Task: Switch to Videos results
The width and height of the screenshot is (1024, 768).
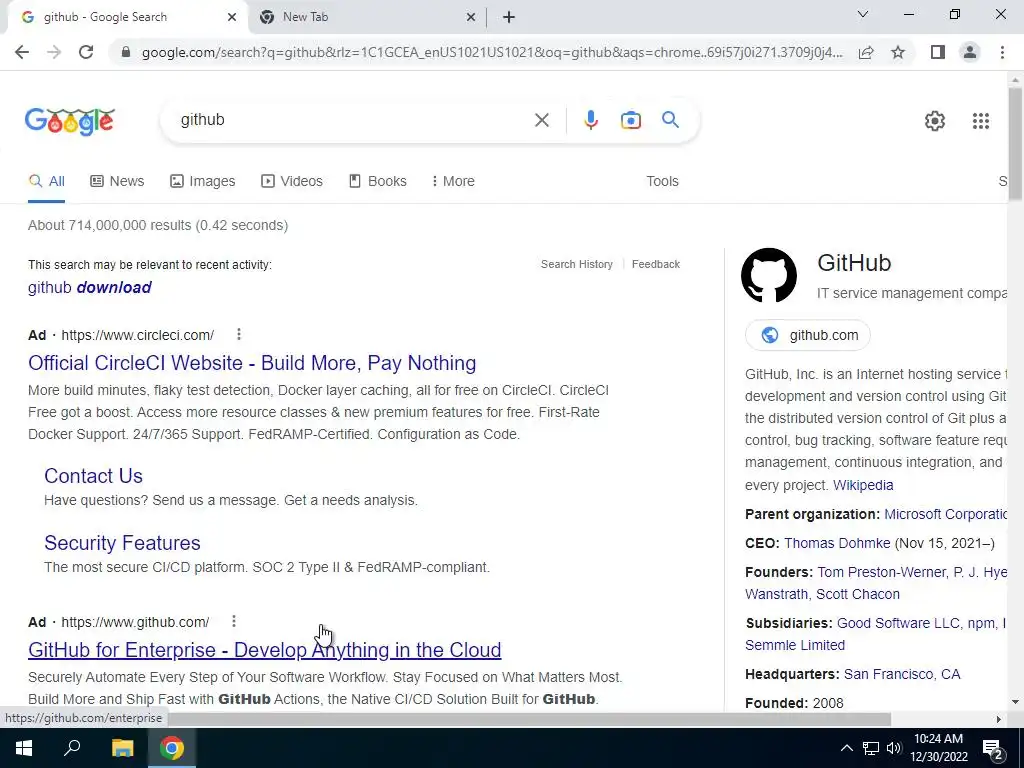Action: tap(292, 181)
